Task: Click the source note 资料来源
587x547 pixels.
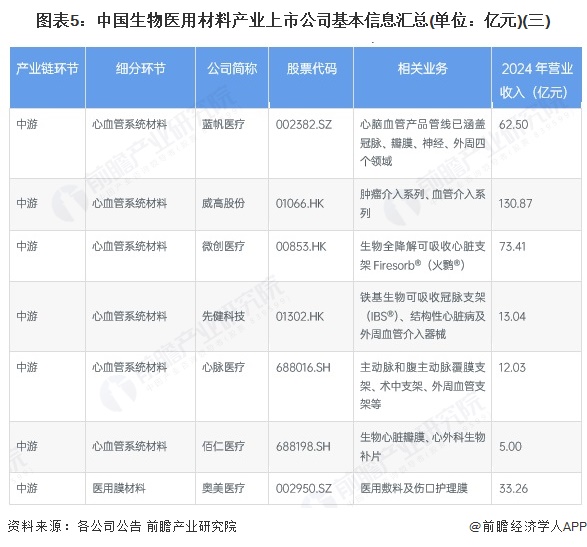Action: pos(122,526)
